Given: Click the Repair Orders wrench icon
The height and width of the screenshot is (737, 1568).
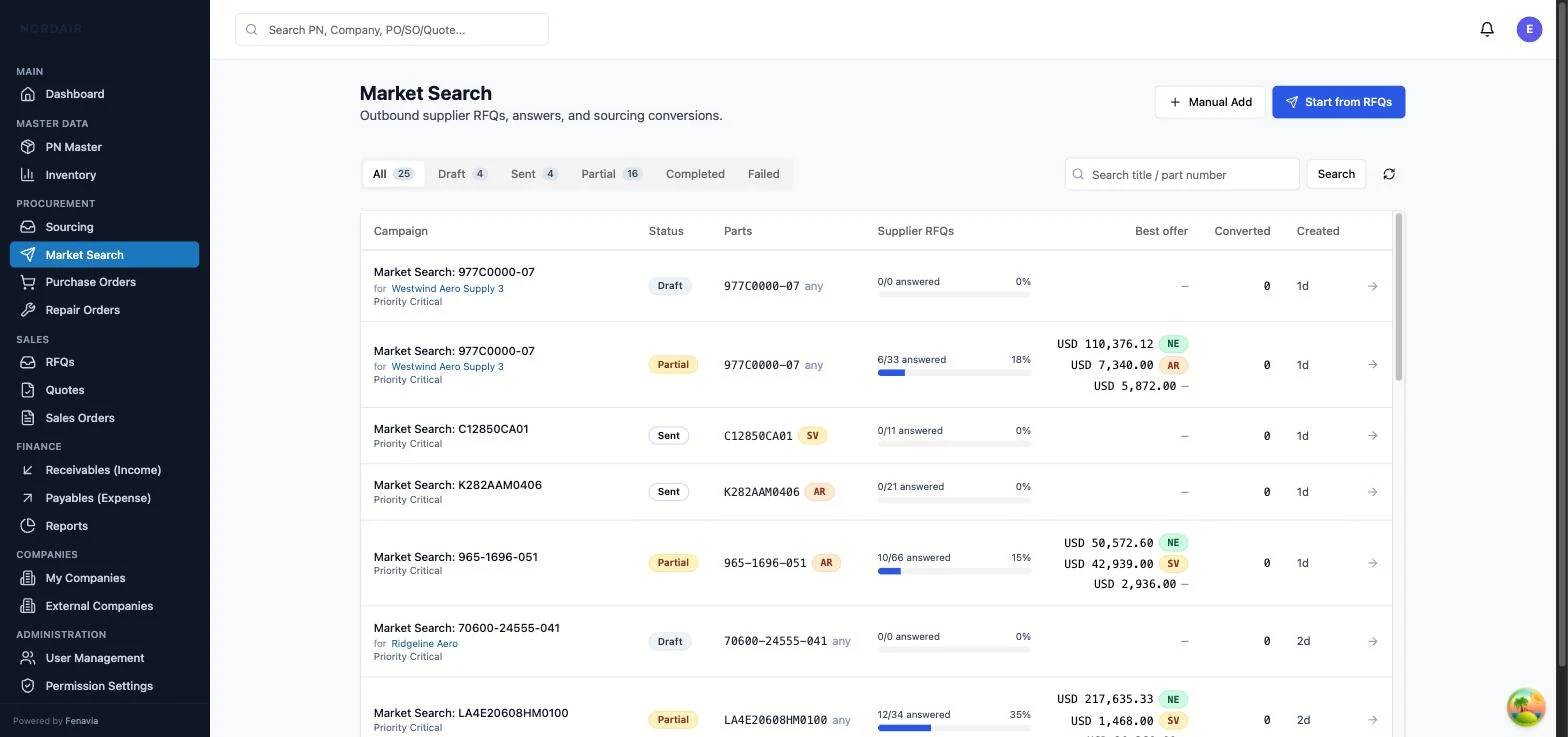Looking at the screenshot, I should [28, 310].
